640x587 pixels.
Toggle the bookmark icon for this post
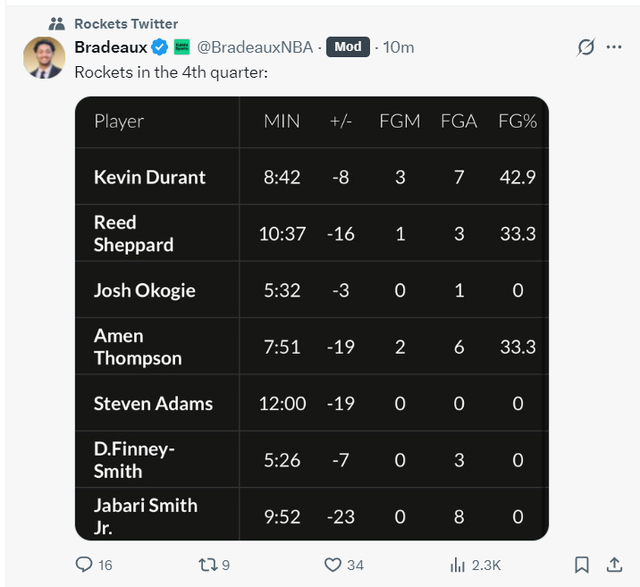coord(582,565)
